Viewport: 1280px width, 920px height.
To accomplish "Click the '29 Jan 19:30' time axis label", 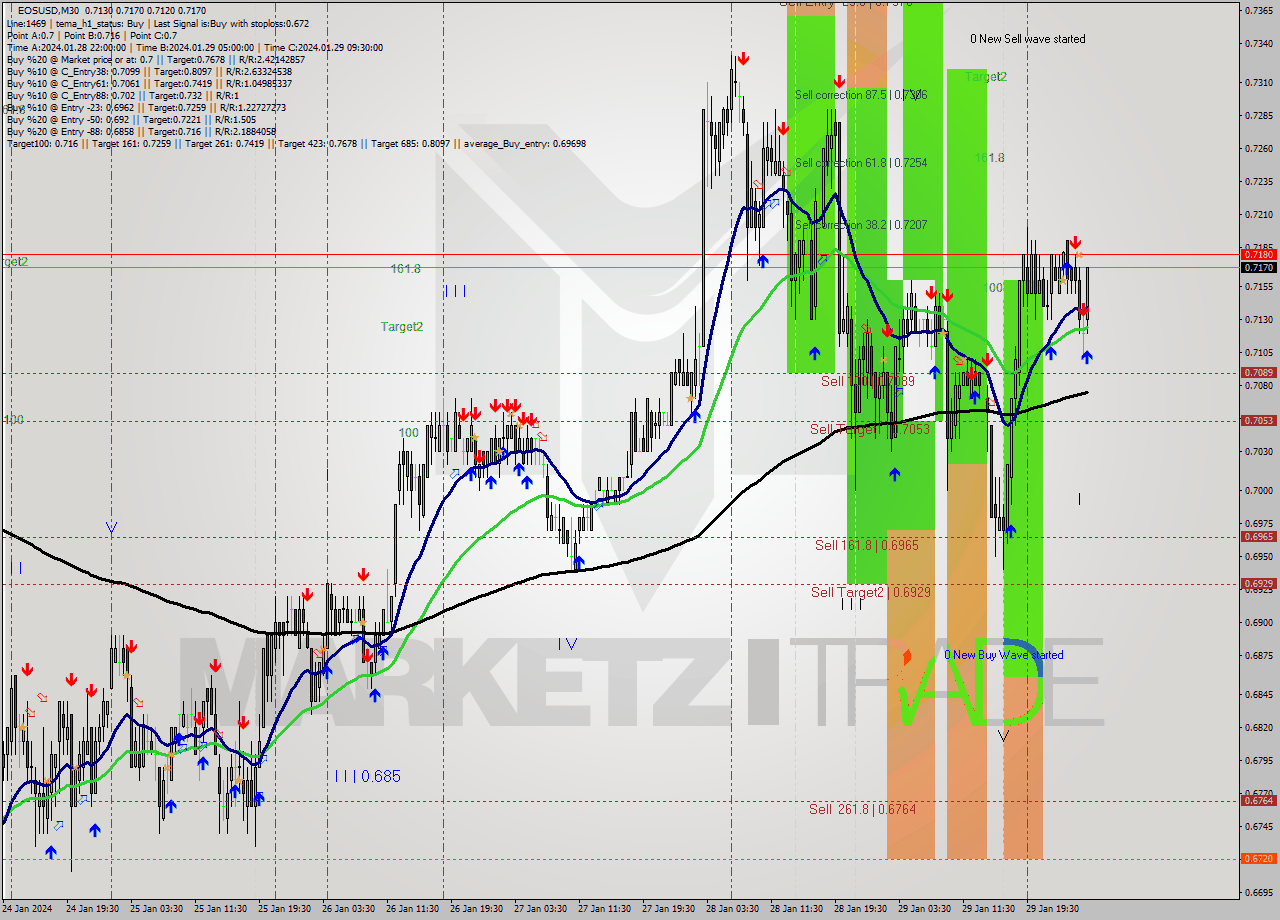I will coord(1053,909).
